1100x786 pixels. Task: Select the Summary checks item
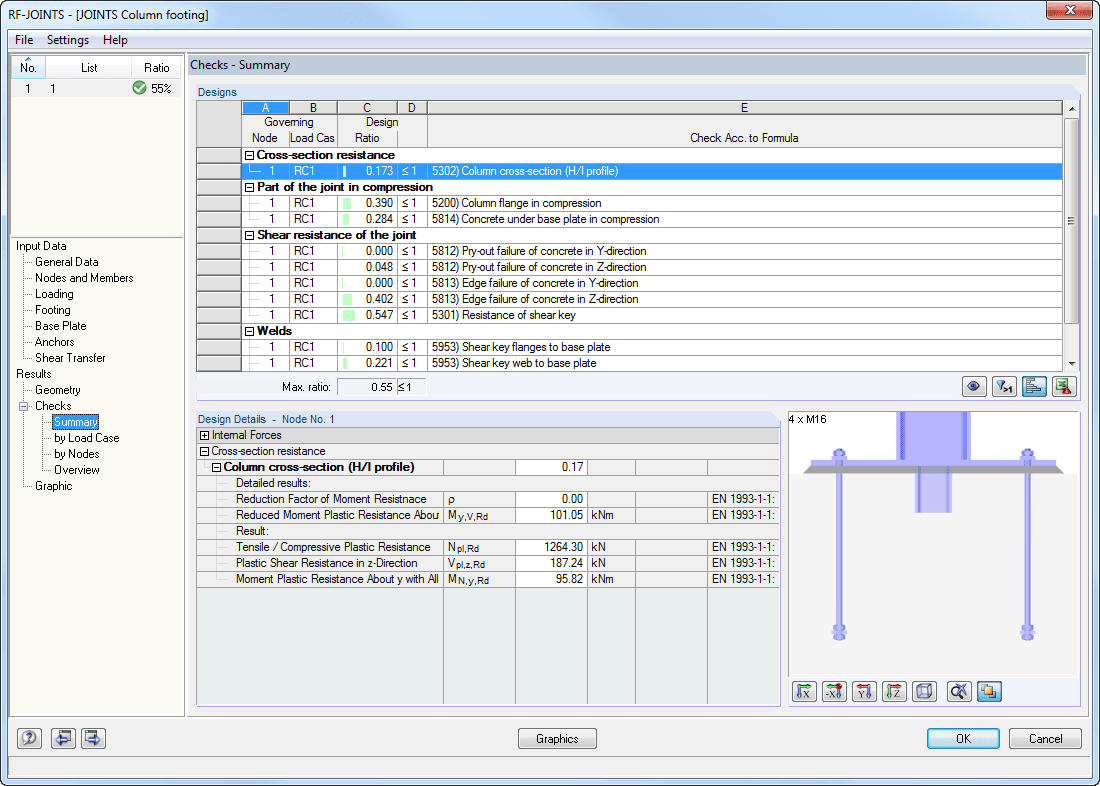point(76,422)
